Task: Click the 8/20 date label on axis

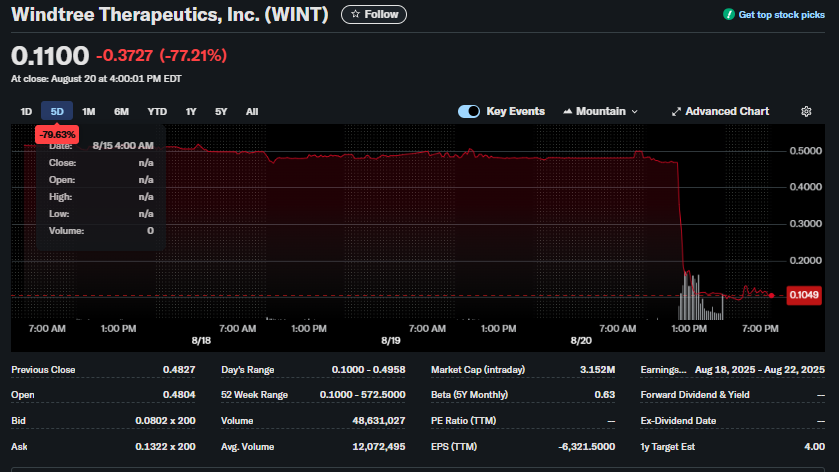Action: tap(581, 341)
